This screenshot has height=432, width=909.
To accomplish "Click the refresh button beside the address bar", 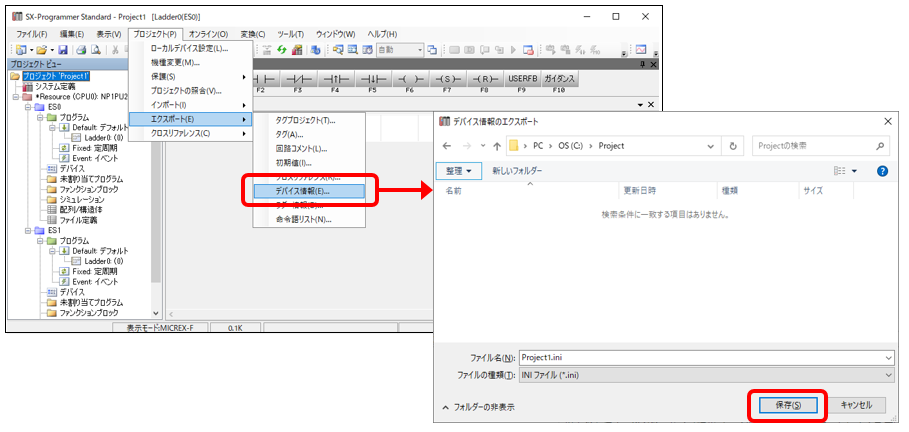I will point(735,145).
